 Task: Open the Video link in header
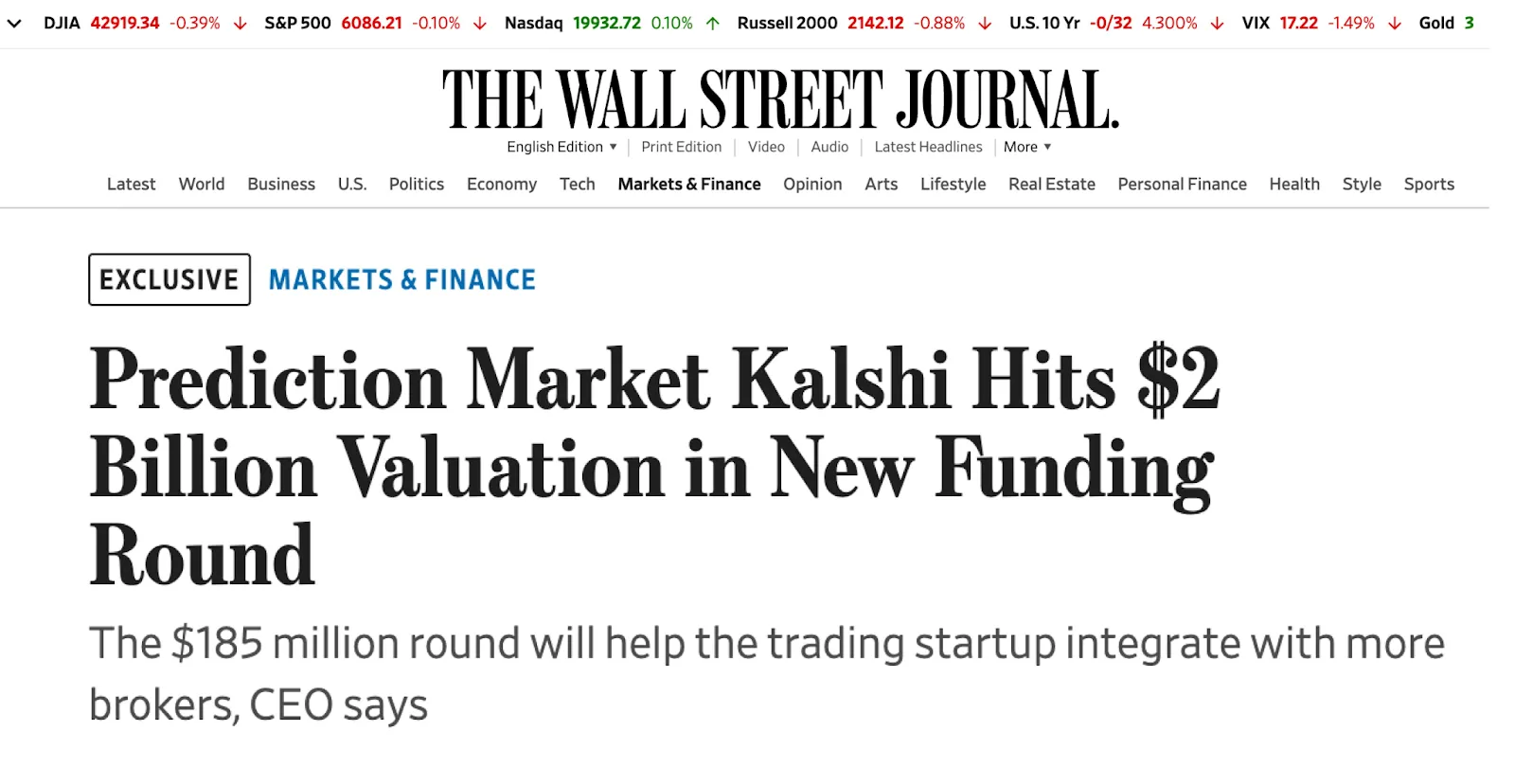pyautogui.click(x=766, y=147)
